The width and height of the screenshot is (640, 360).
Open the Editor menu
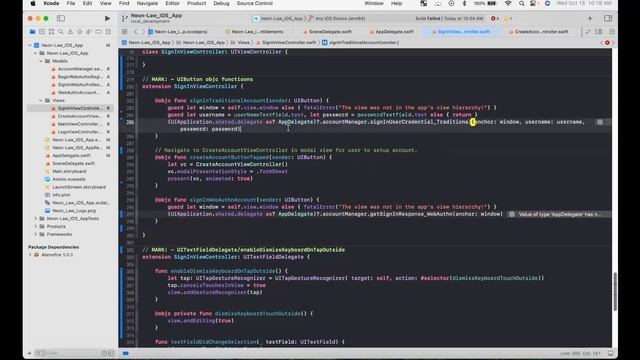pos(172,3)
